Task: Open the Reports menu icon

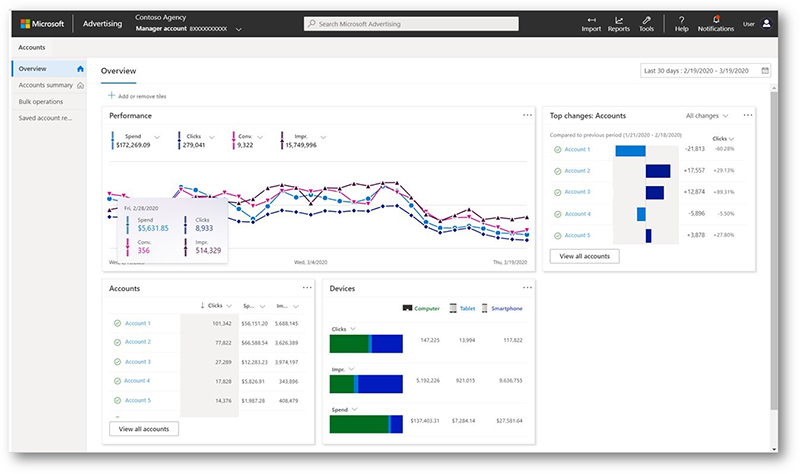Action: (x=619, y=20)
